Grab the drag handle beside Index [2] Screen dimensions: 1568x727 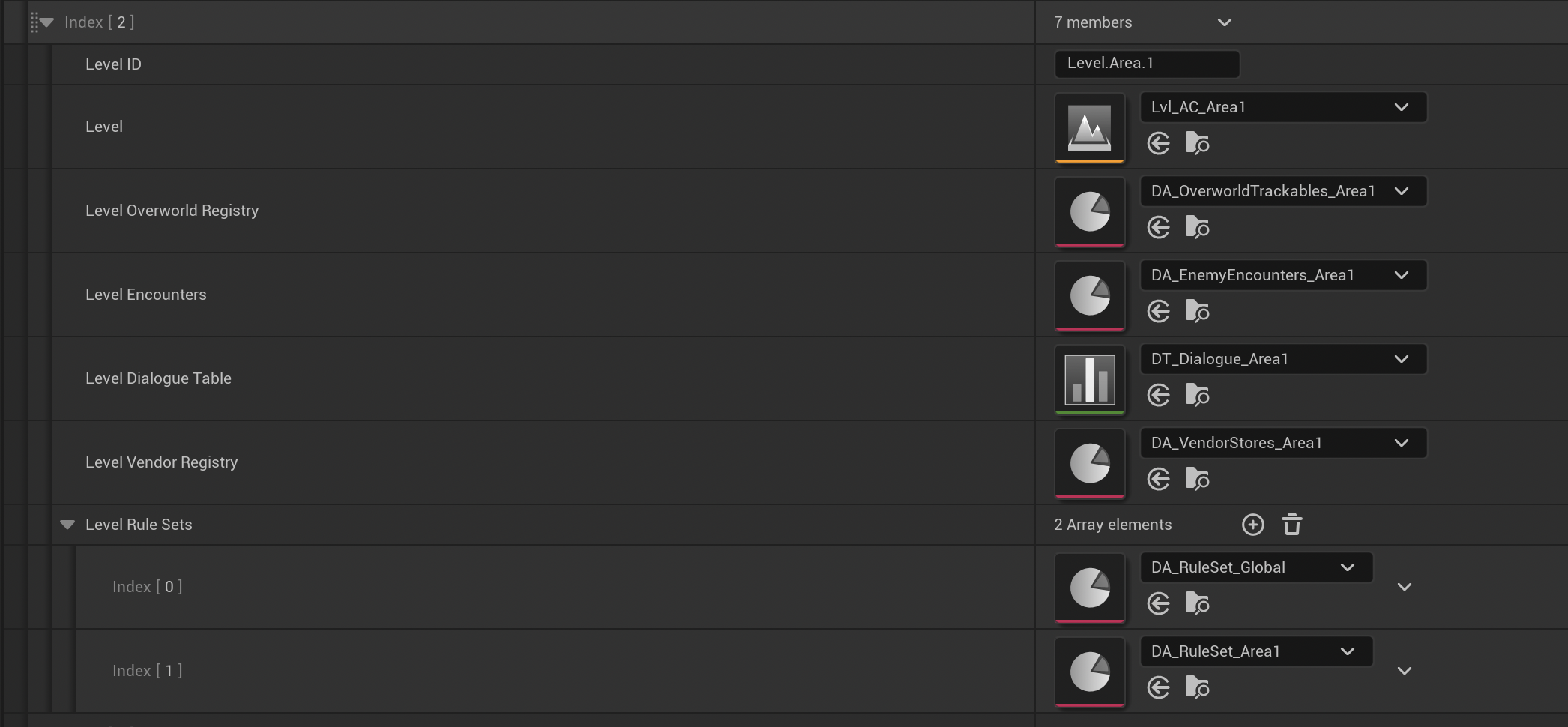(x=34, y=22)
